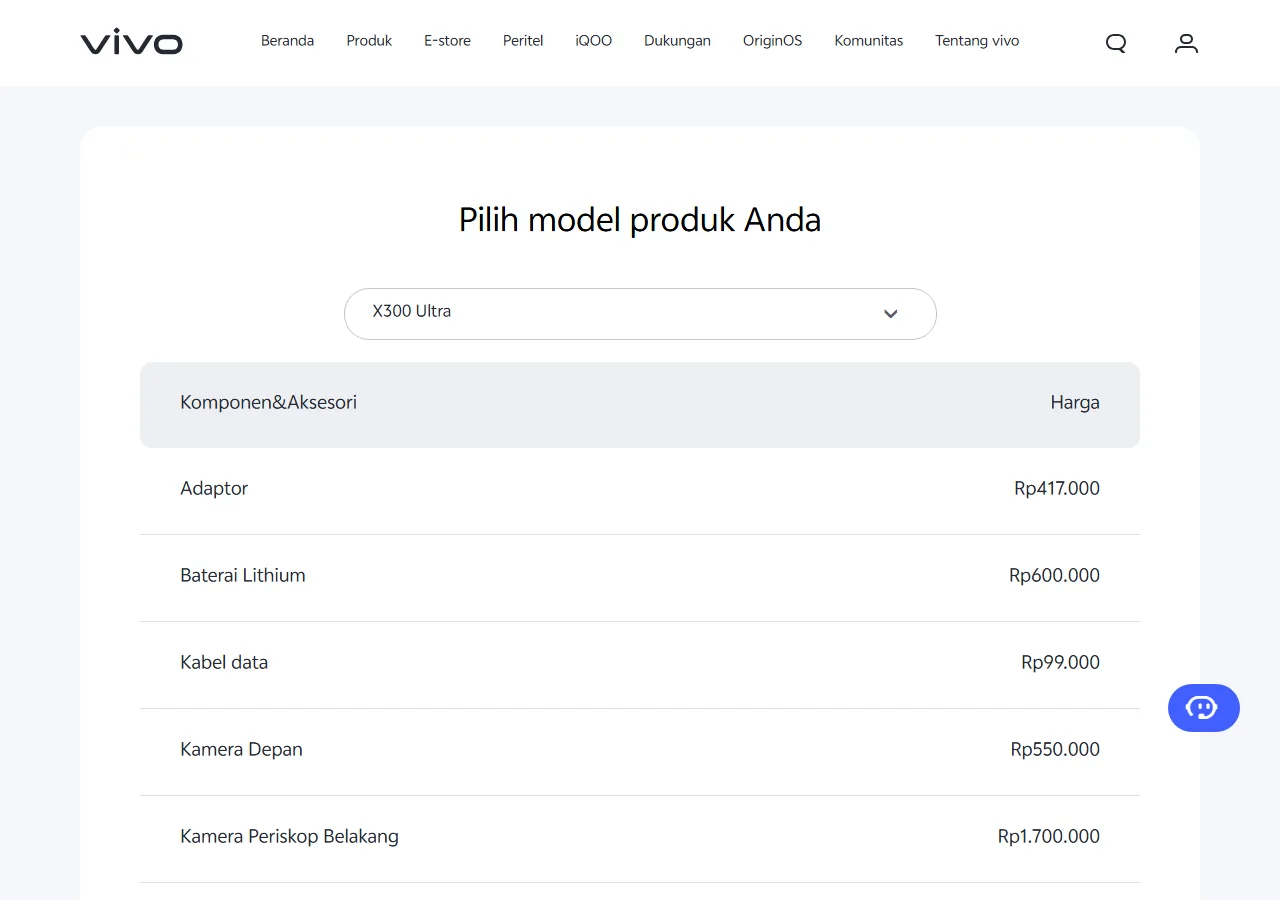
Task: Select the Peritel nav item
Action: click(523, 41)
